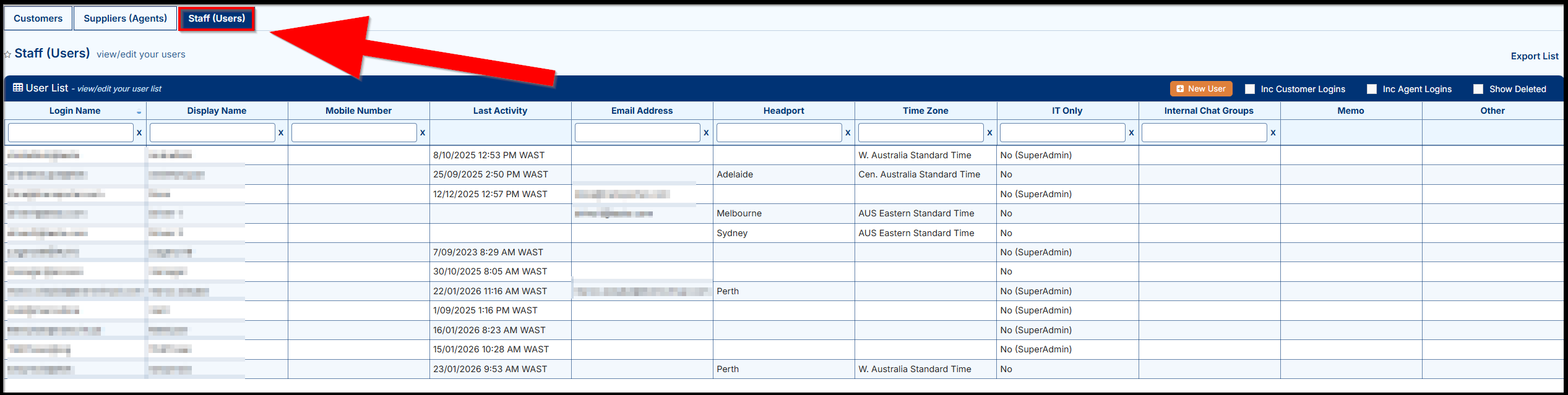The height and width of the screenshot is (395, 1568).
Task: Click the Internal Chat Groups filter field
Action: pos(1204,132)
